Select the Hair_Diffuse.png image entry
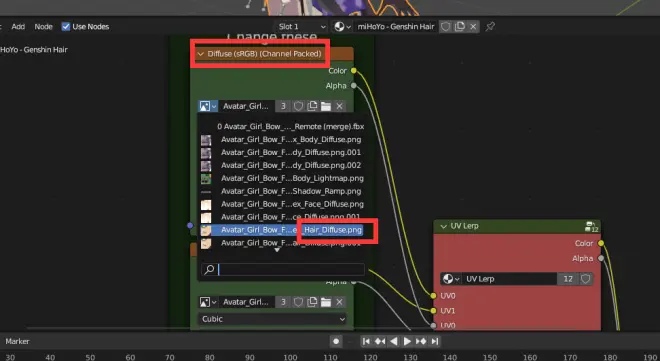Screen dimensions: 660x361 coord(282,230)
